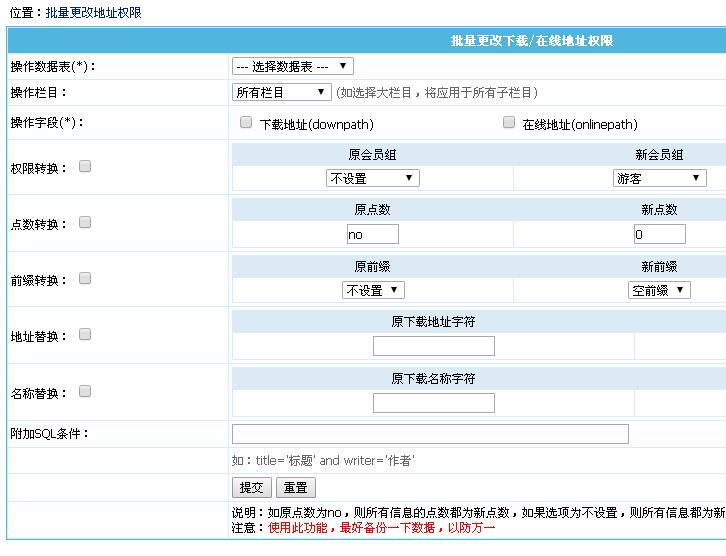
Task: Open the 批量更改地址权限 breadcrumb link
Action: tap(94, 12)
